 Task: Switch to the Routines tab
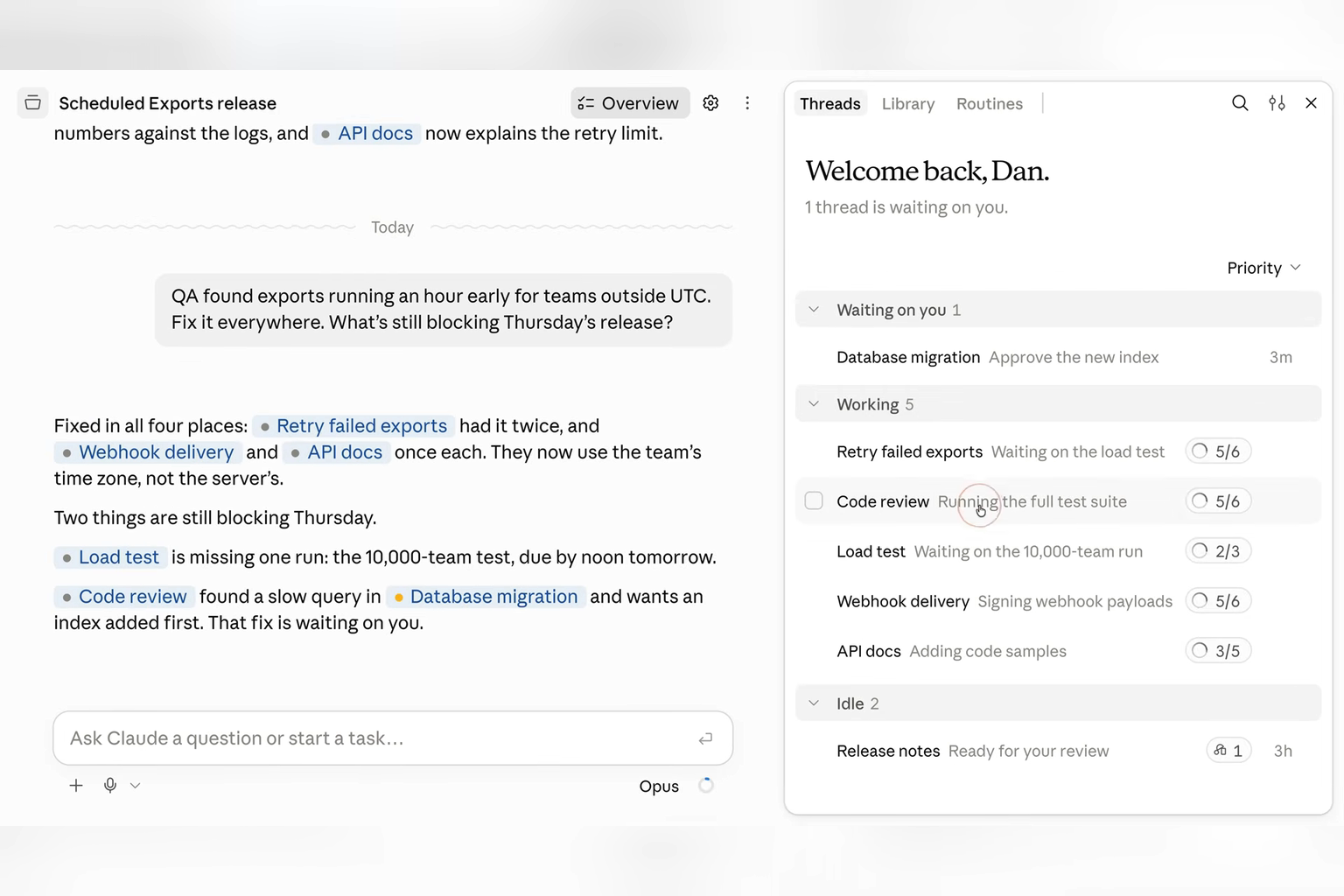990,103
